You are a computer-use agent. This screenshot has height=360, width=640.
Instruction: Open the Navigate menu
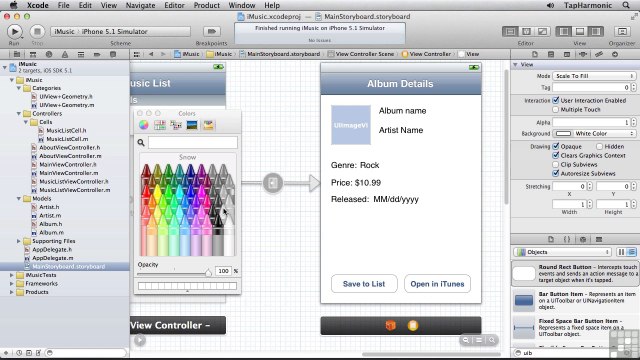point(140,5)
